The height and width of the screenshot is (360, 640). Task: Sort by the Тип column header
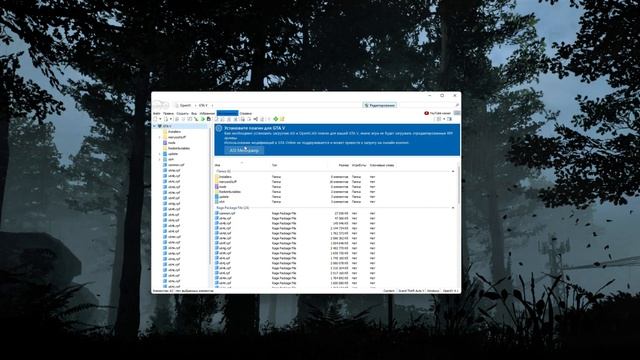pyautogui.click(x=274, y=165)
